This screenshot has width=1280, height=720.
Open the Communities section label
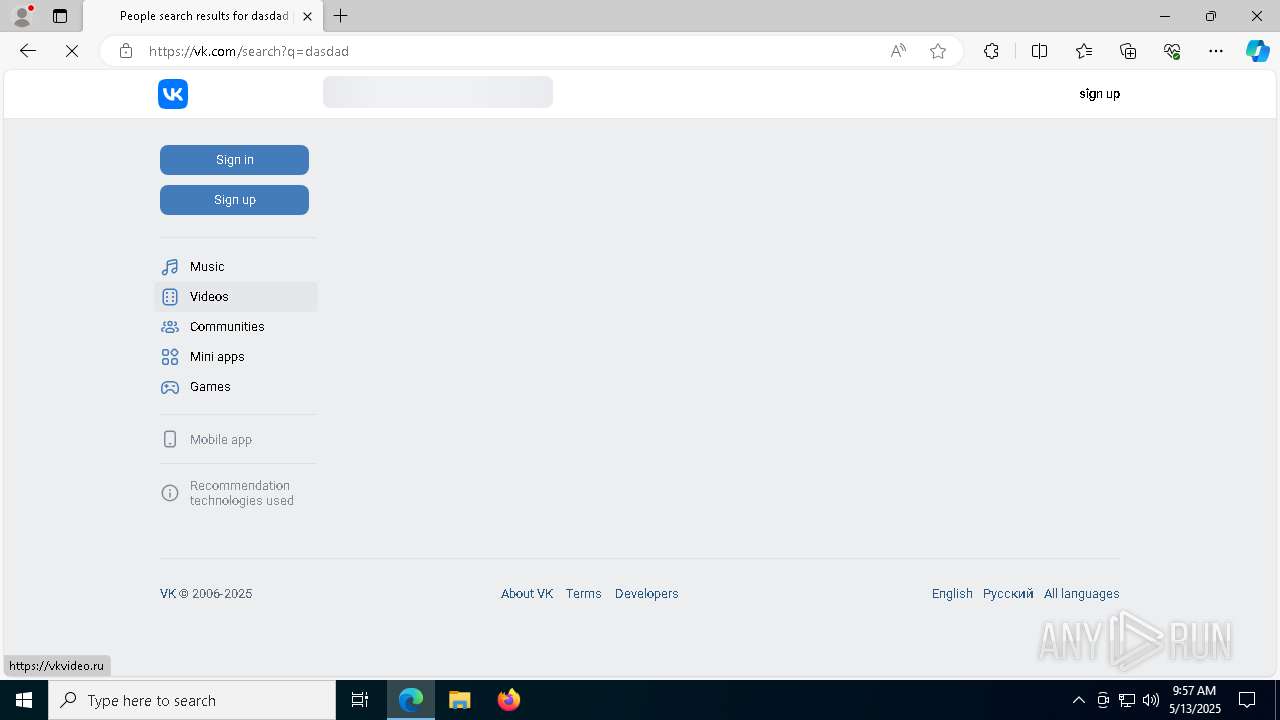[x=227, y=327]
